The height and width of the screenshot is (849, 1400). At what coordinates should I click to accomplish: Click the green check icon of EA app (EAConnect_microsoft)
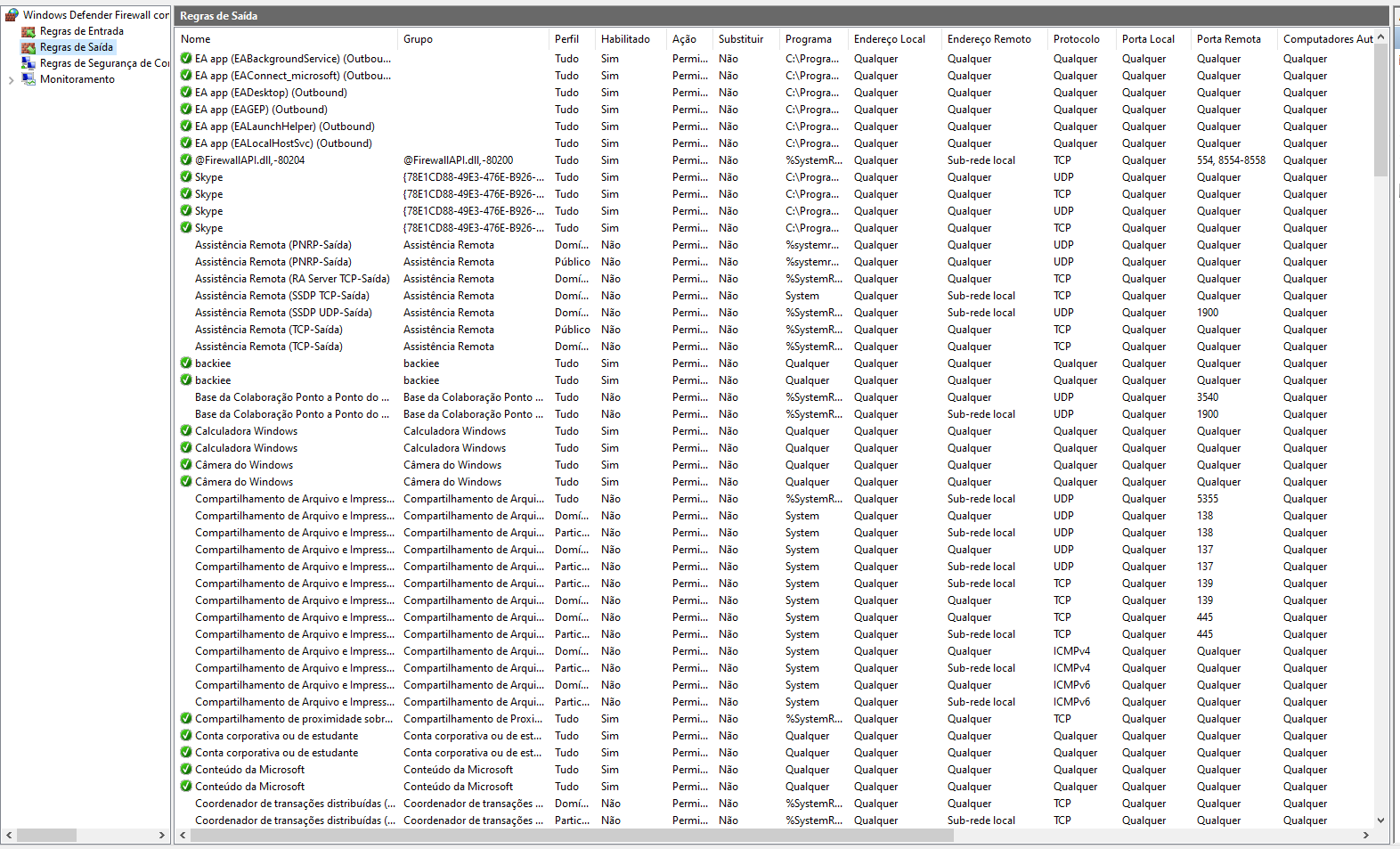[x=186, y=76]
